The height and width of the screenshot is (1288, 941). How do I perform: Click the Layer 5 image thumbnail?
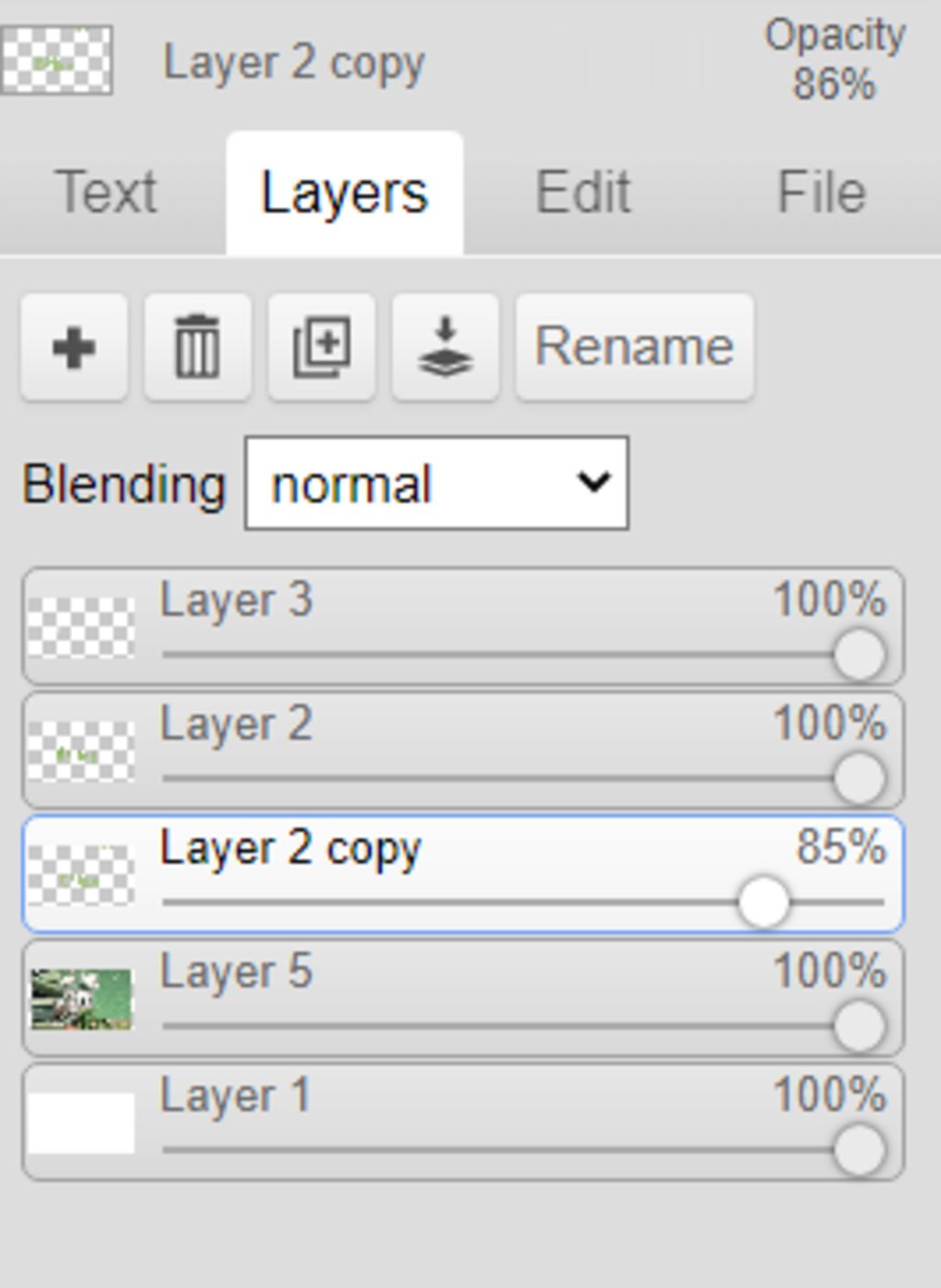(x=81, y=998)
